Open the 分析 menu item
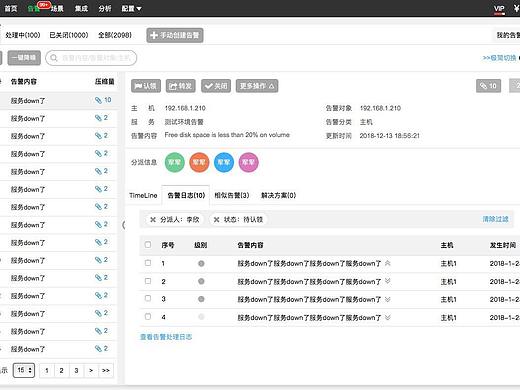This screenshot has width=520, height=390. pos(105,9)
